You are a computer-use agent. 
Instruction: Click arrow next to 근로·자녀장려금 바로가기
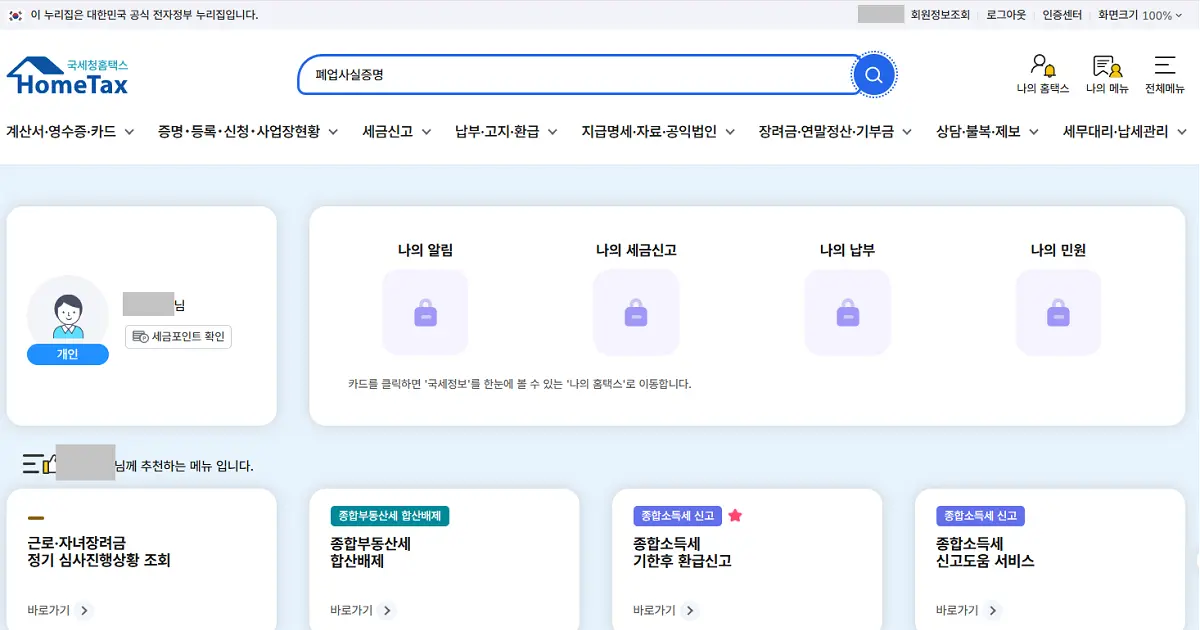tap(84, 610)
